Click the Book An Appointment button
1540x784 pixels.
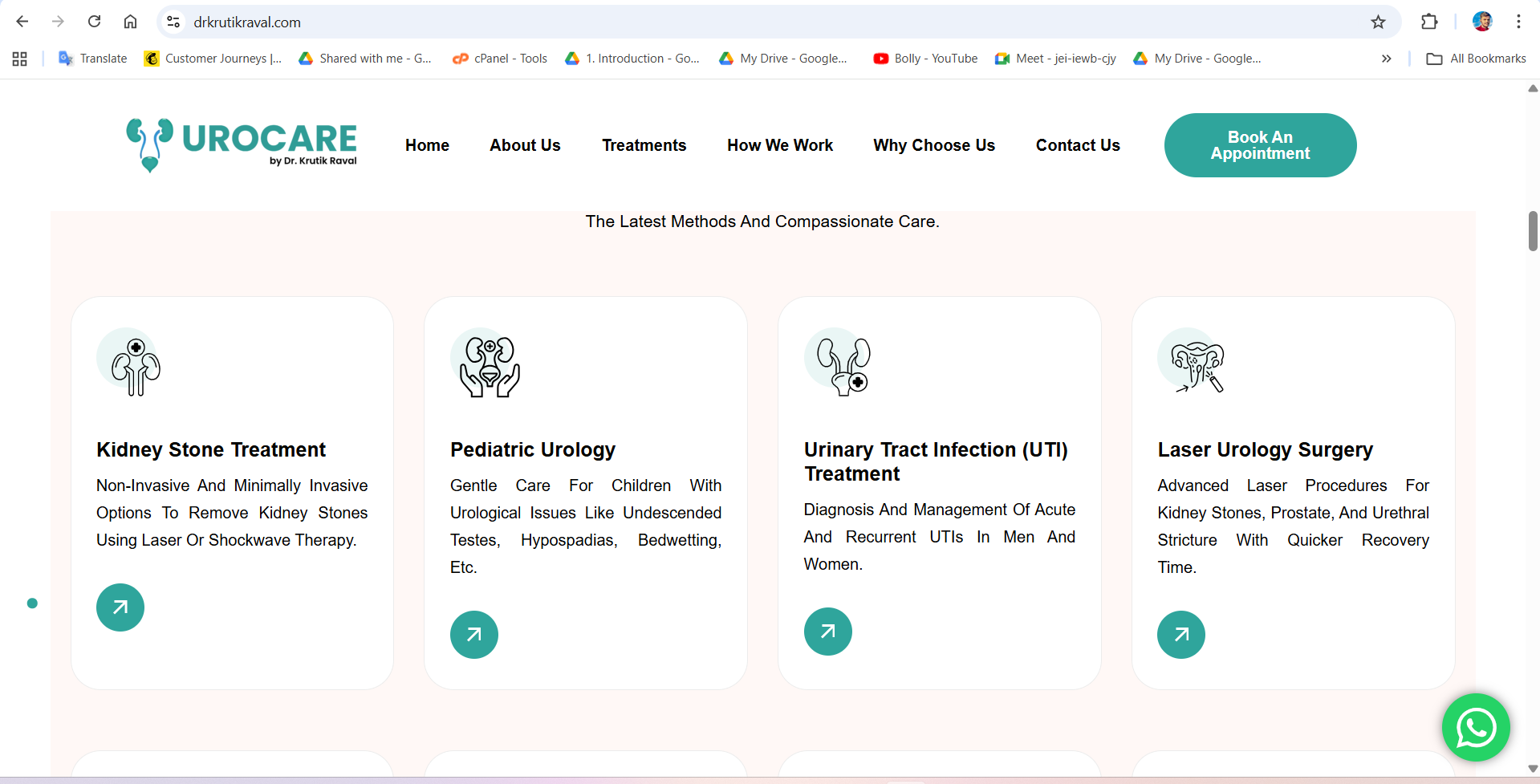coord(1260,145)
